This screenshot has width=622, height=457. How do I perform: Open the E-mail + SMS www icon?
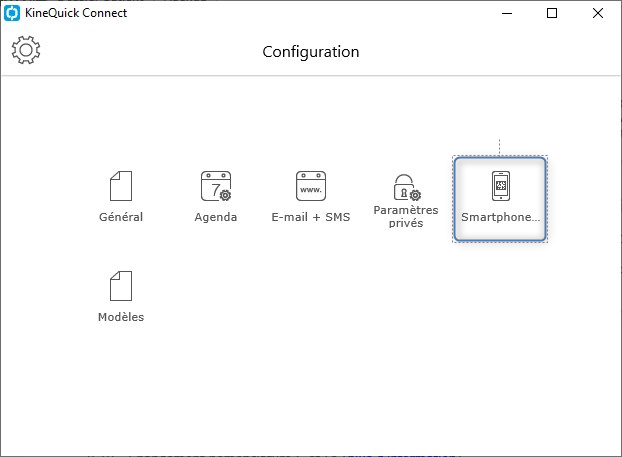click(311, 186)
